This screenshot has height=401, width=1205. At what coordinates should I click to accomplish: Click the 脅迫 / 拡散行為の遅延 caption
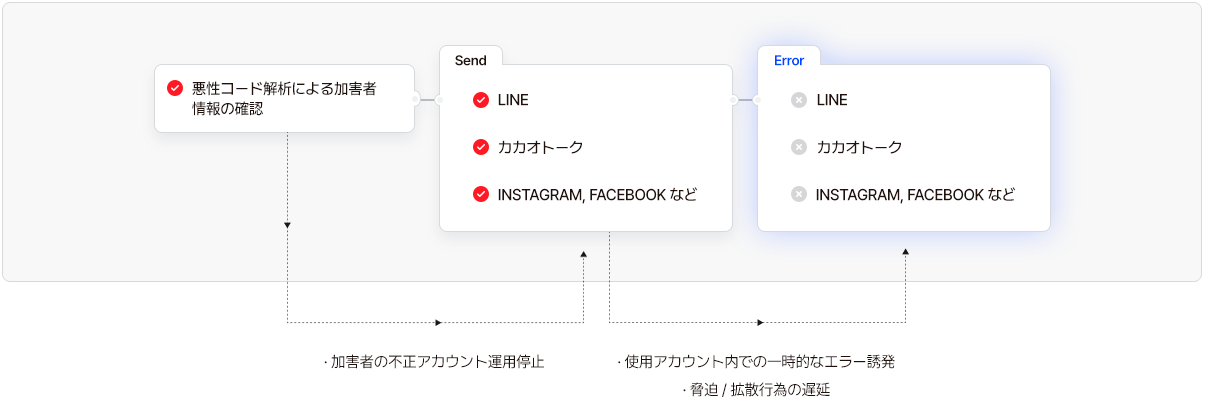click(x=755, y=390)
